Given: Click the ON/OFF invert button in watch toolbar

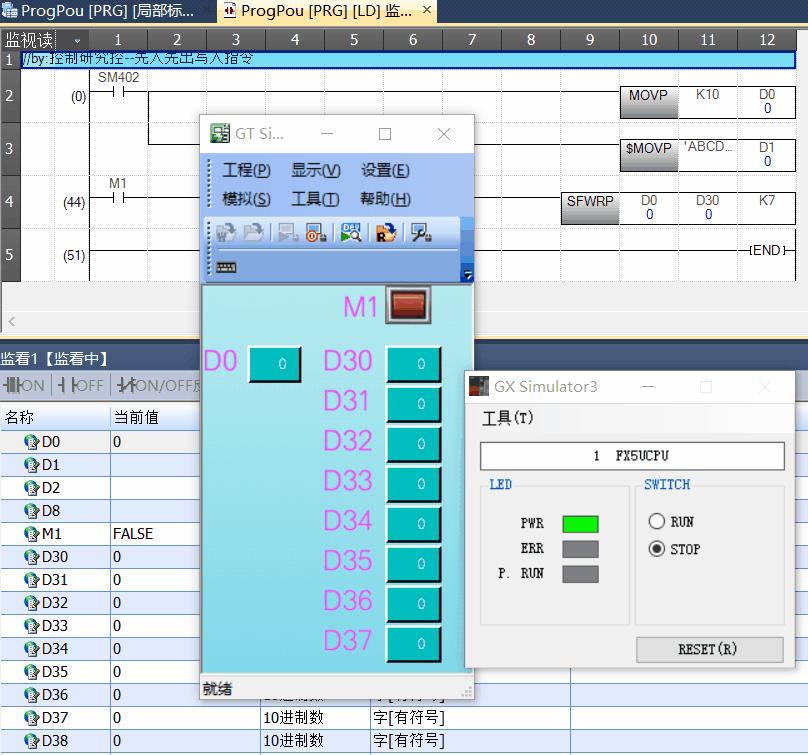Looking at the screenshot, I should 156,385.
